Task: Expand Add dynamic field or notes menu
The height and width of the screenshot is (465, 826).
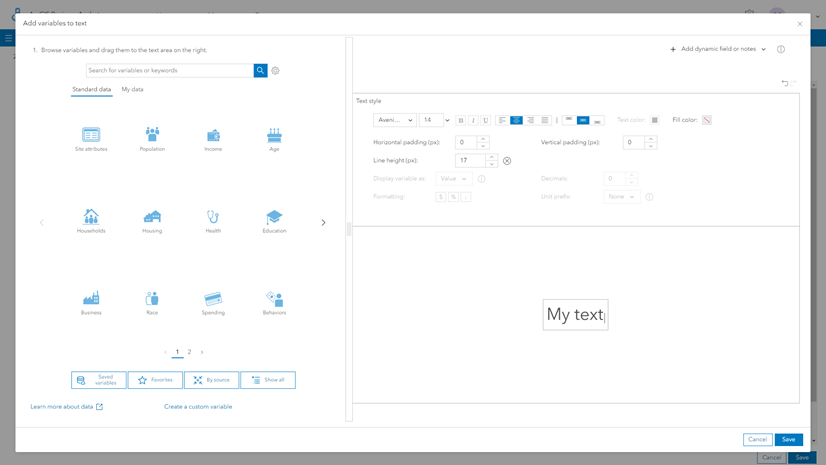Action: coord(719,49)
